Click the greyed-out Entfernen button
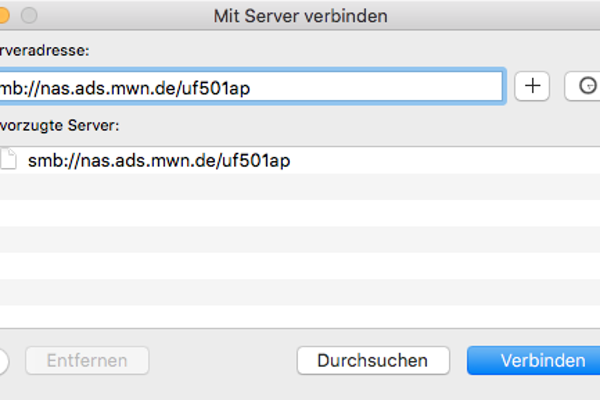The image size is (600, 400). (x=86, y=361)
